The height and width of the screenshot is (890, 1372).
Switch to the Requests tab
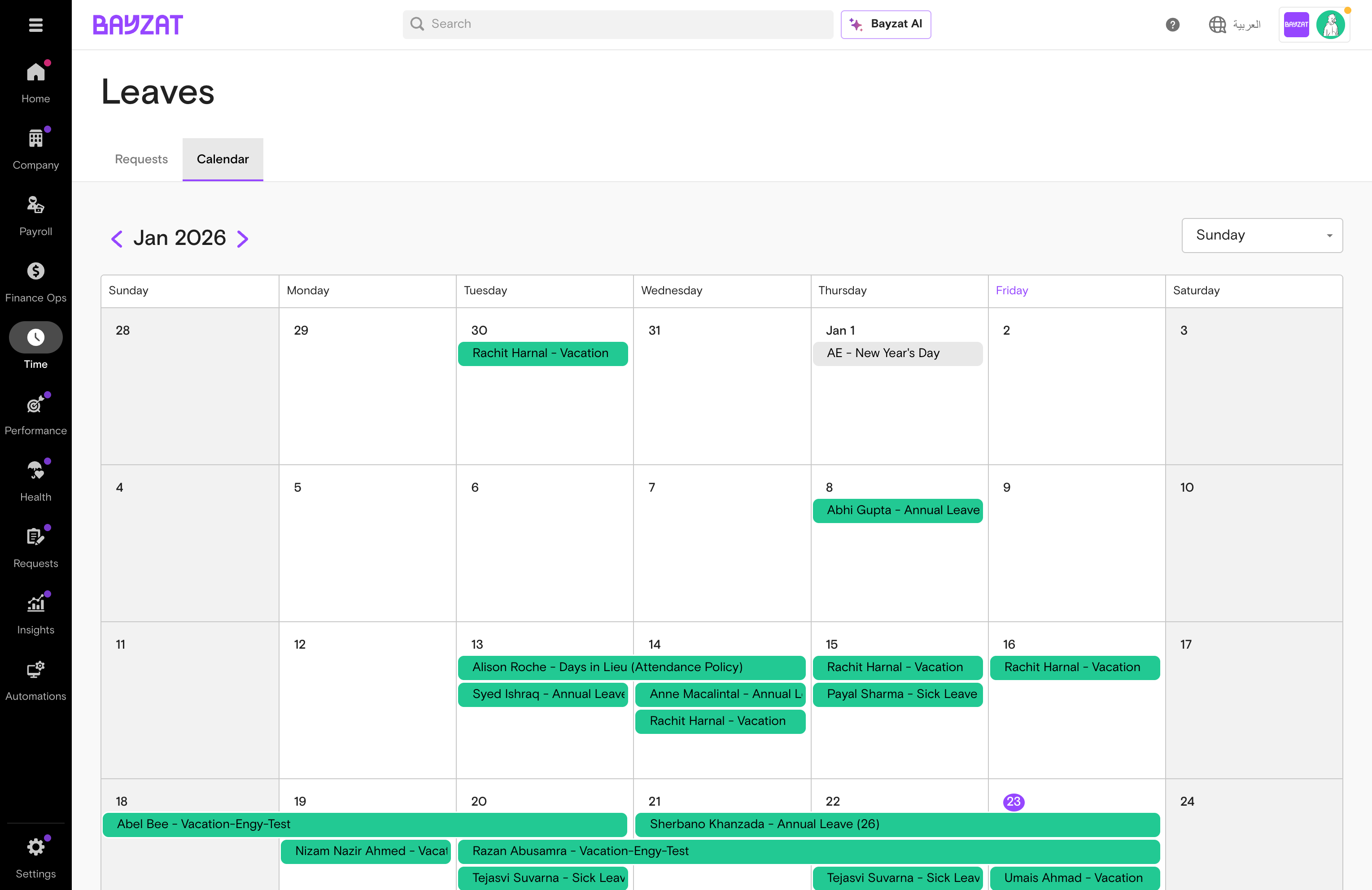point(141,159)
